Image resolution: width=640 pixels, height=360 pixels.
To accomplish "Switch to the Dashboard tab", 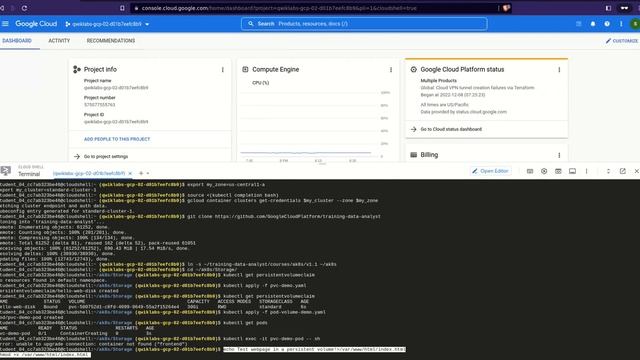I will pos(17,41).
